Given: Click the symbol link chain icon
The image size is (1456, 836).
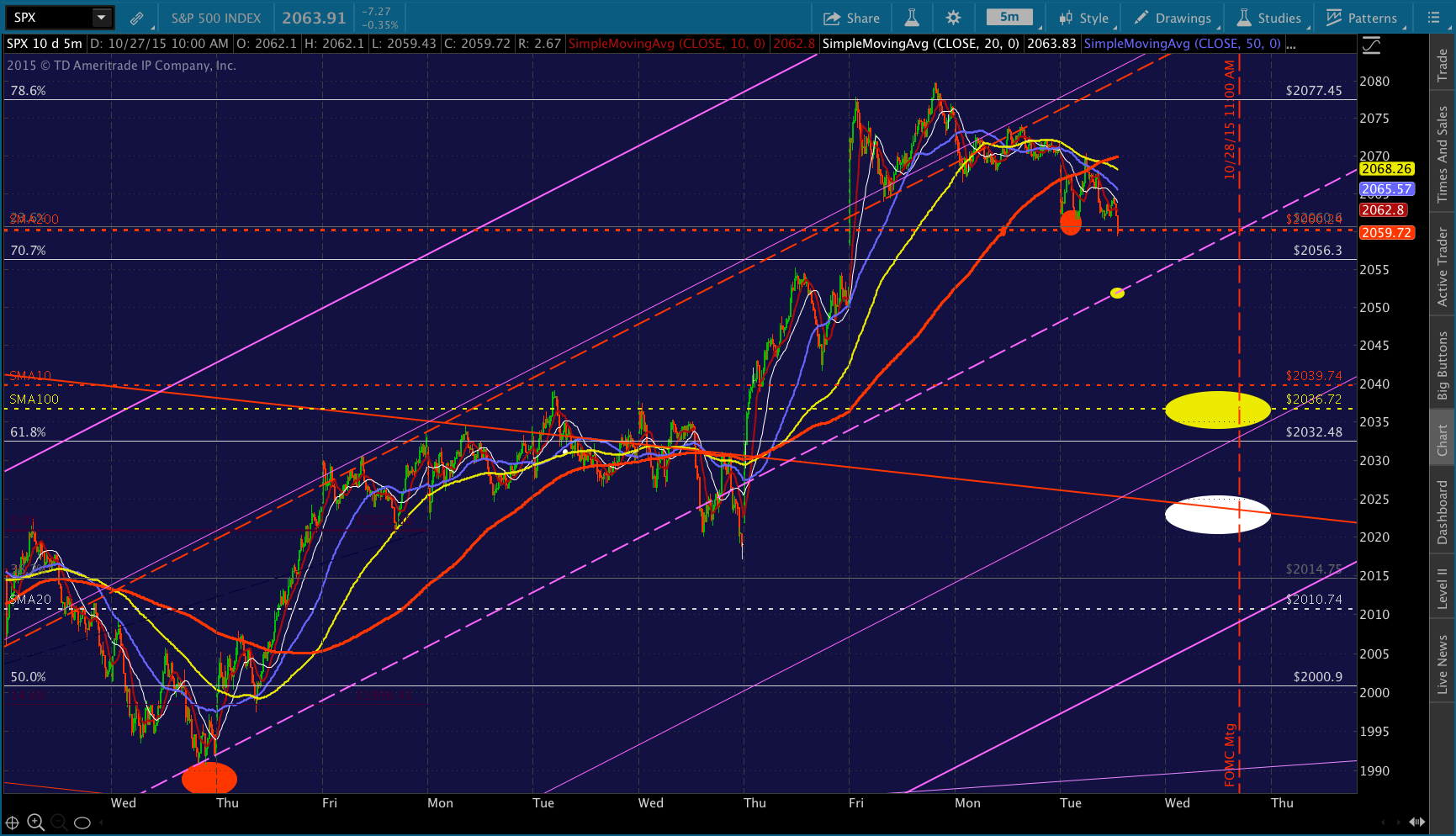Looking at the screenshot, I should (x=136, y=18).
